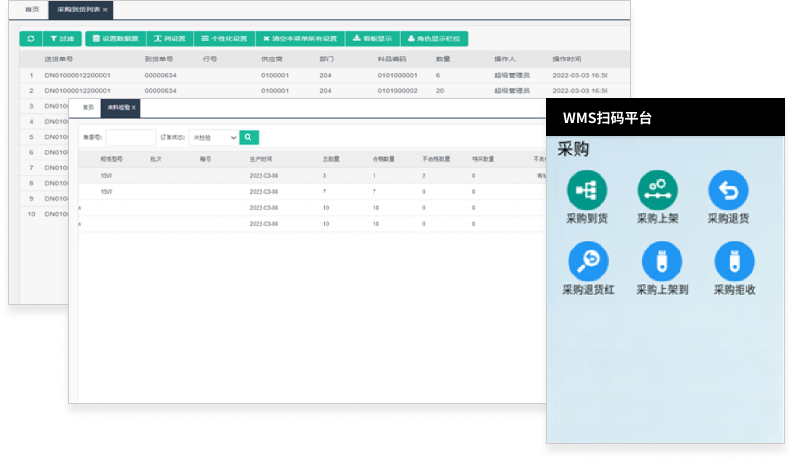793x460 pixels.
Task: Open the 订单状态 dropdown
Action: pos(213,137)
